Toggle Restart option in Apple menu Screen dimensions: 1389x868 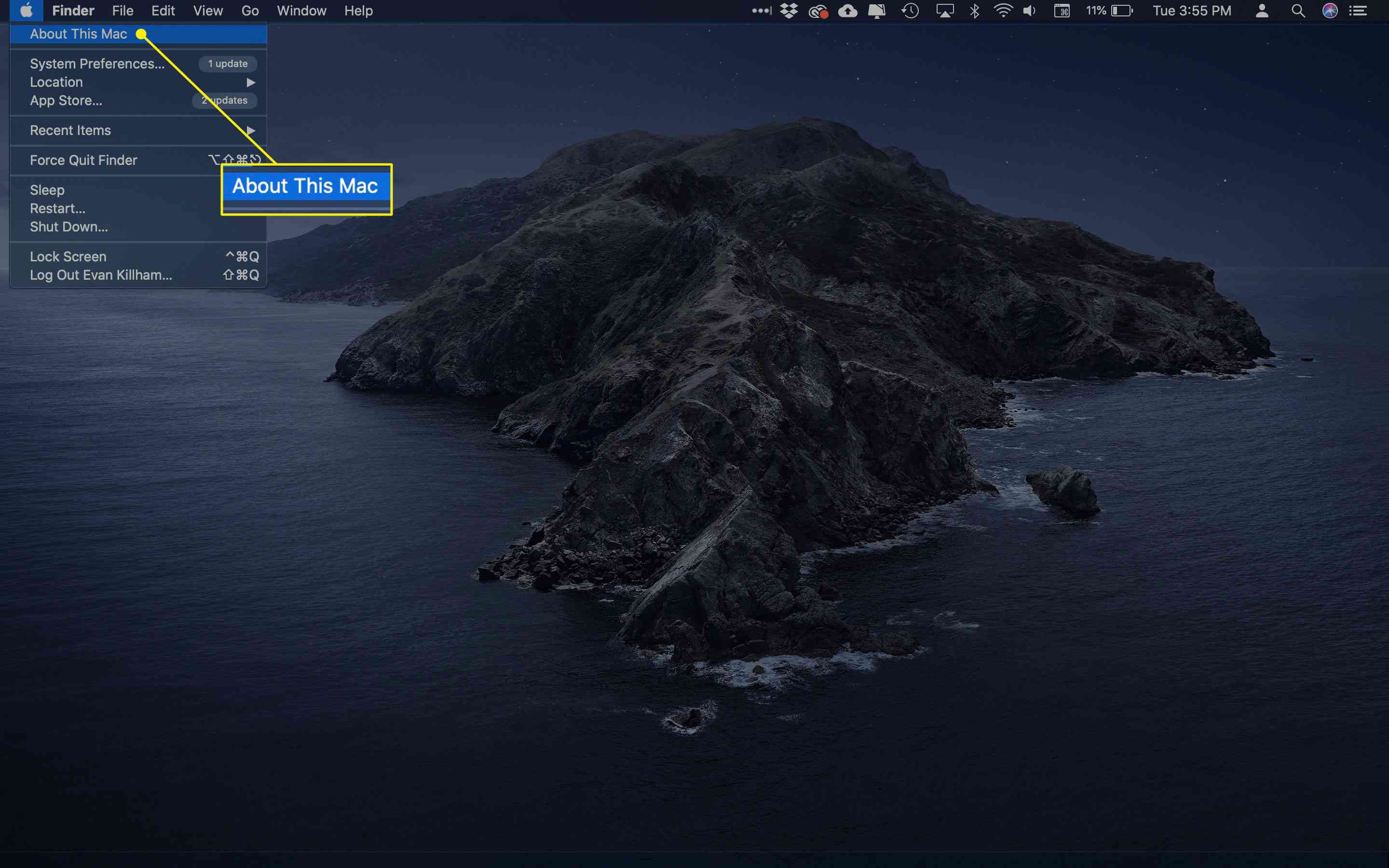(58, 208)
